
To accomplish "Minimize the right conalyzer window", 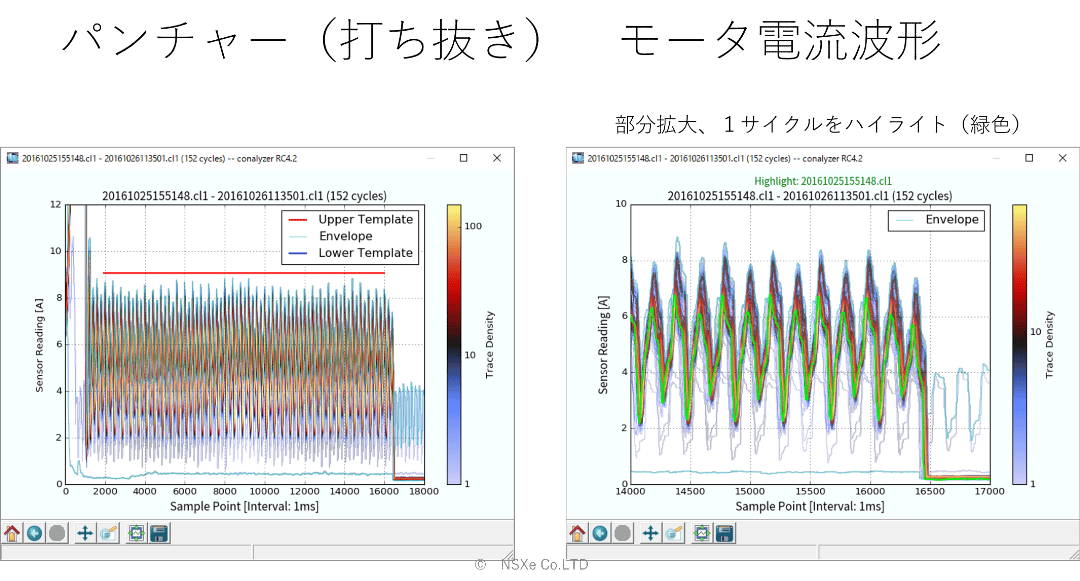I will (996, 158).
